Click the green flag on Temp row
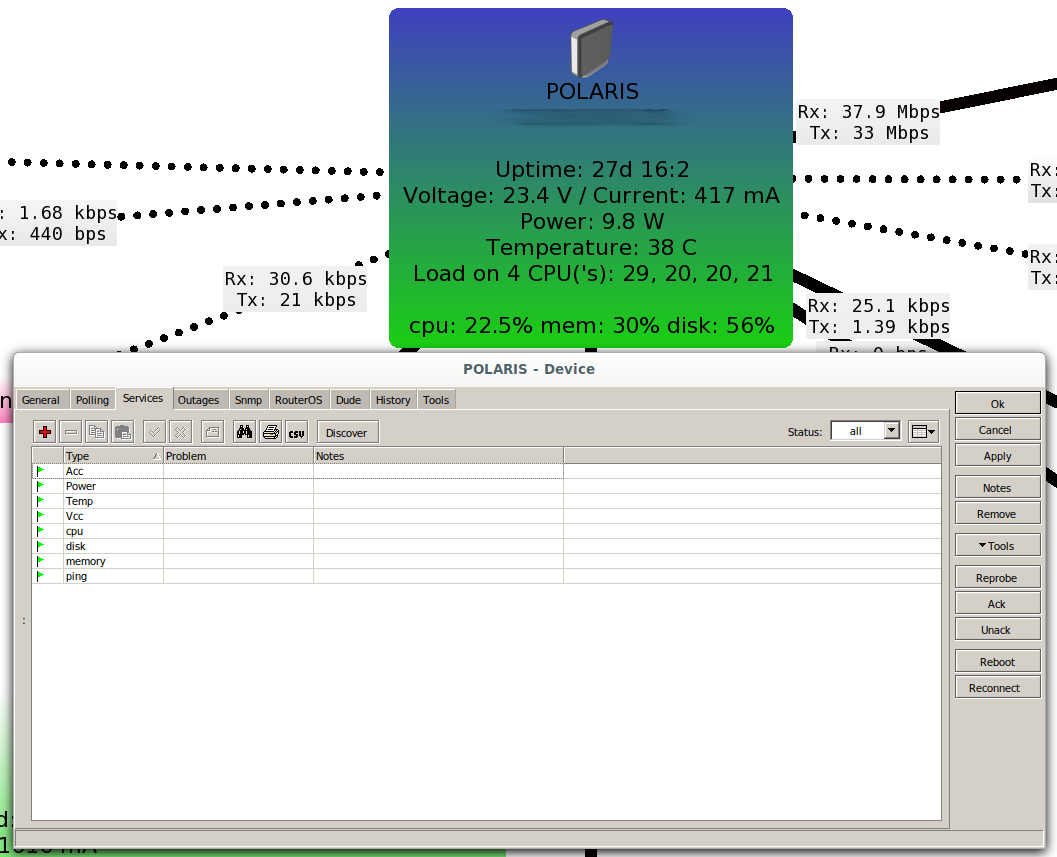Viewport: 1057px width, 857px height. (x=40, y=500)
